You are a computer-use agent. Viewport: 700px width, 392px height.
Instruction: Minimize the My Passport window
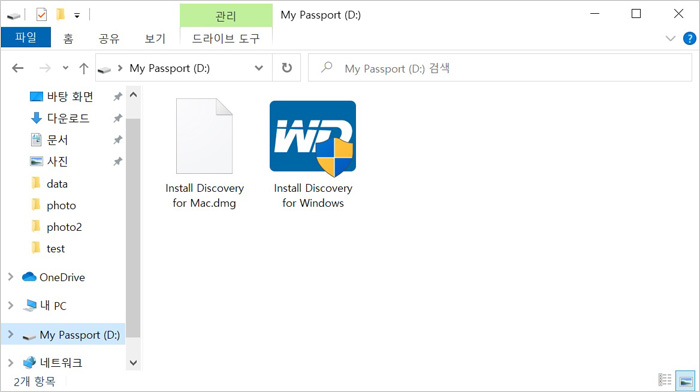(595, 14)
